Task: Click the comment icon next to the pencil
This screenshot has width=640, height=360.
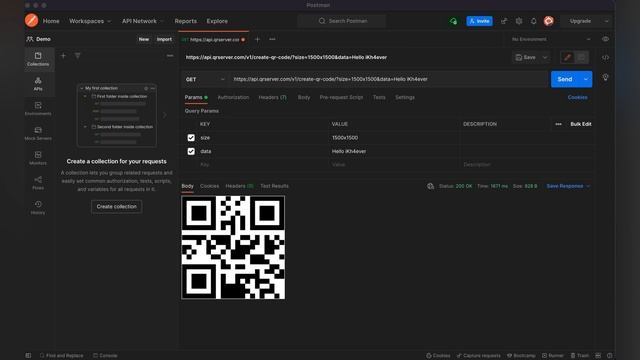Action: pos(582,58)
